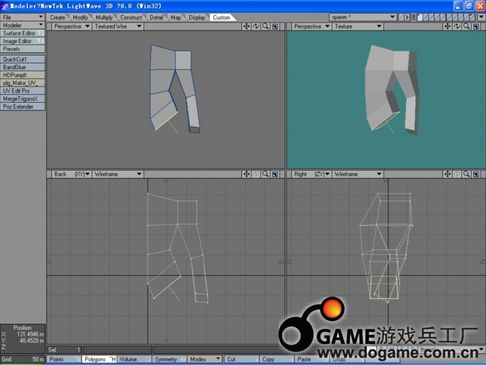The image size is (486, 365).
Task: Click the Copy button
Action: click(277, 359)
